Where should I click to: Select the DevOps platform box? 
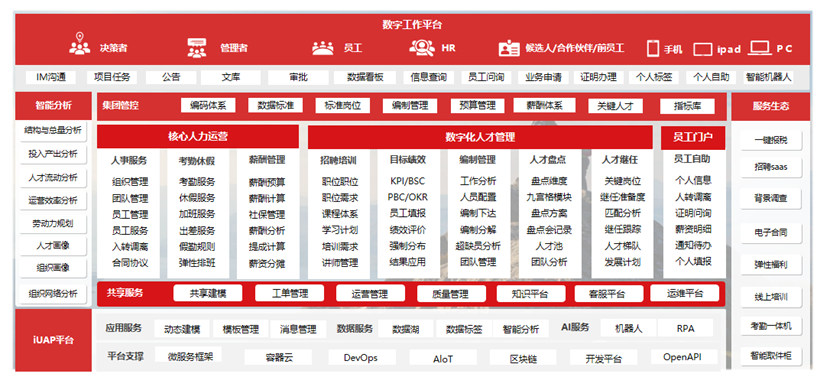360,358
